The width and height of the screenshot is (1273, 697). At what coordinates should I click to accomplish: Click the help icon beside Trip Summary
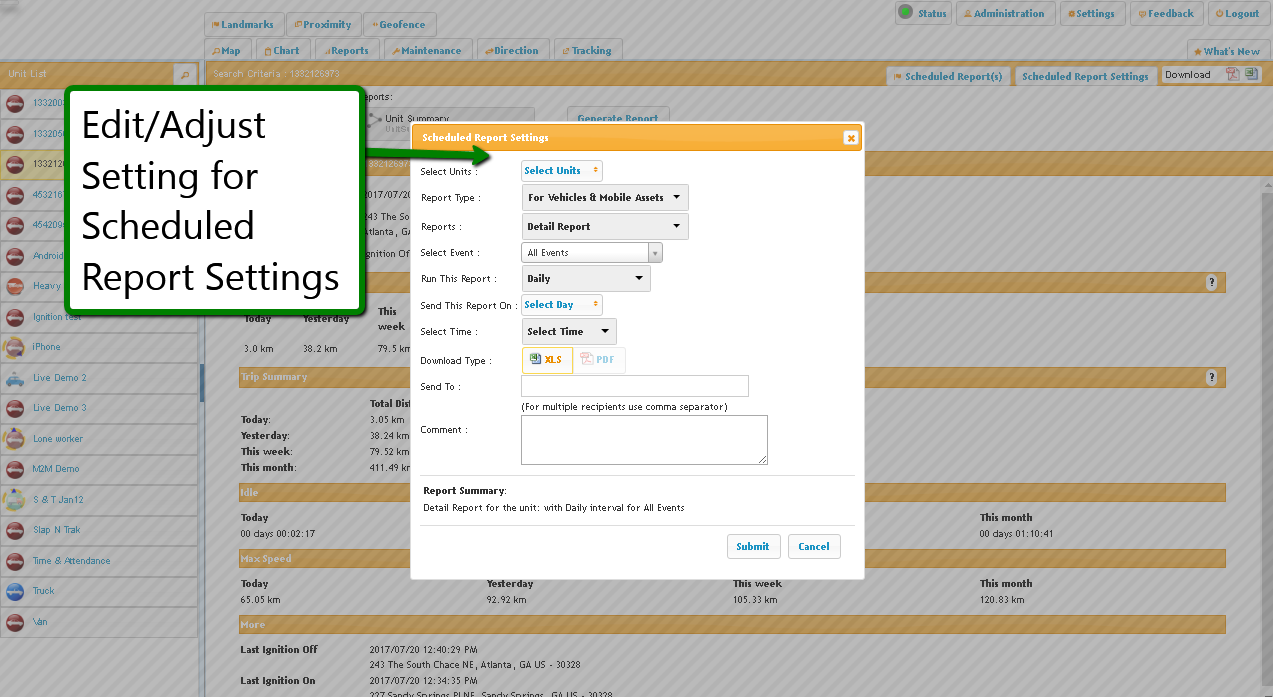[1211, 378]
